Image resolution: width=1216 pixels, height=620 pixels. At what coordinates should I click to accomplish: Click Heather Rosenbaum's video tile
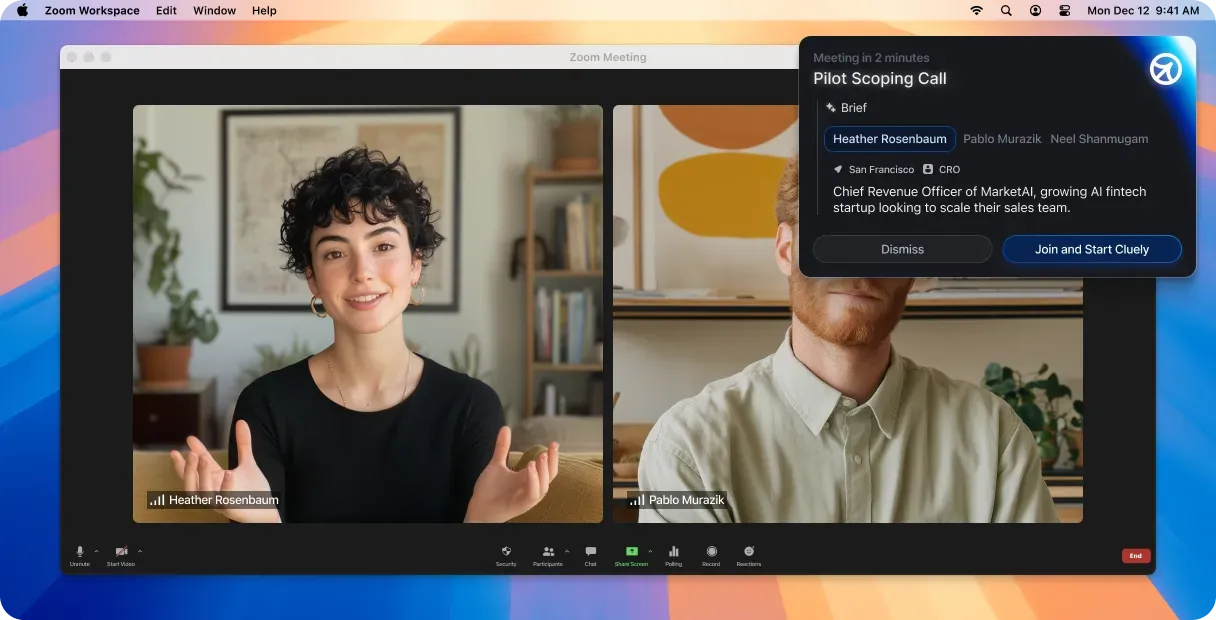tap(368, 314)
